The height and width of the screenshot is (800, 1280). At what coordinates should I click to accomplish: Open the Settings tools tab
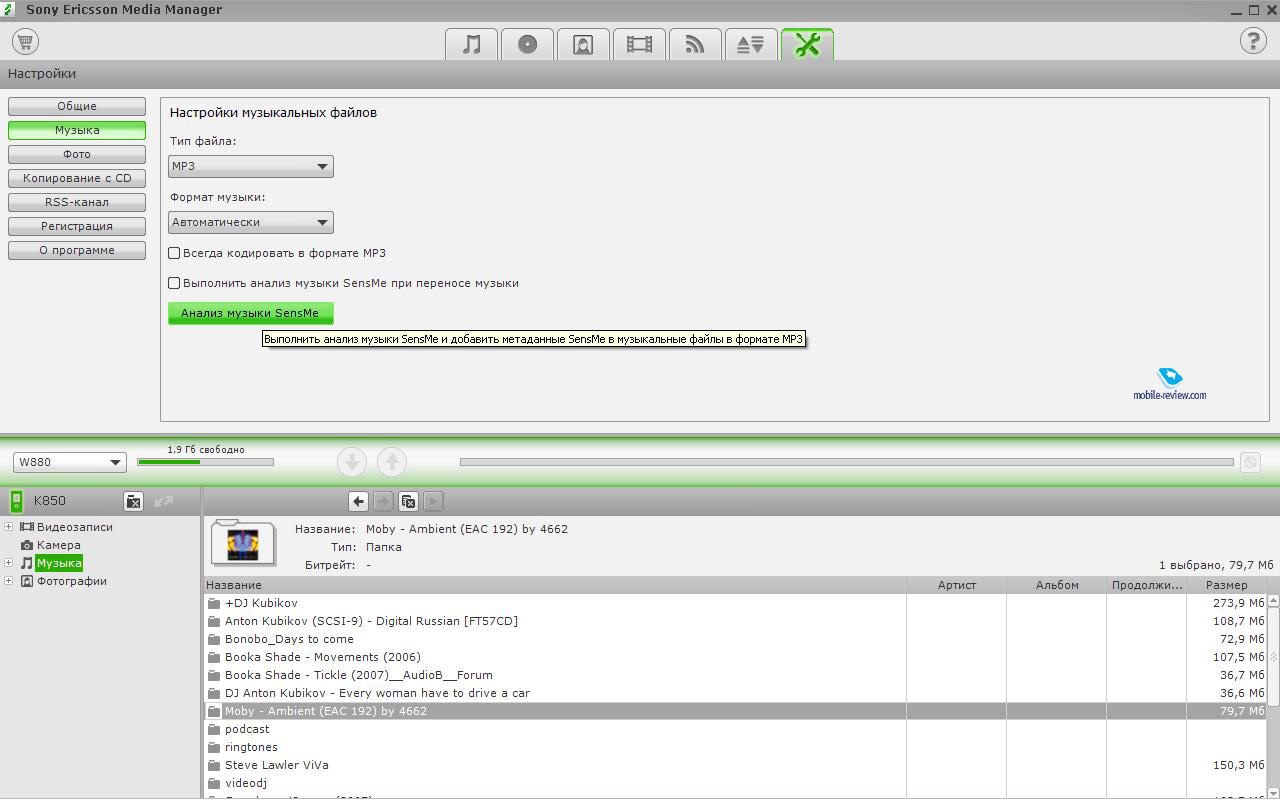(x=807, y=45)
